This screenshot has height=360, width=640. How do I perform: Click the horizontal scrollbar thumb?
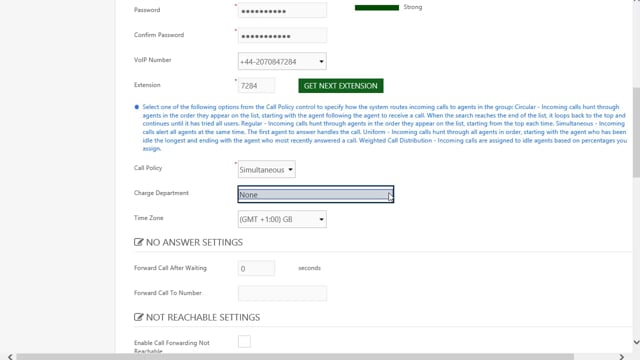[x=295, y=357]
